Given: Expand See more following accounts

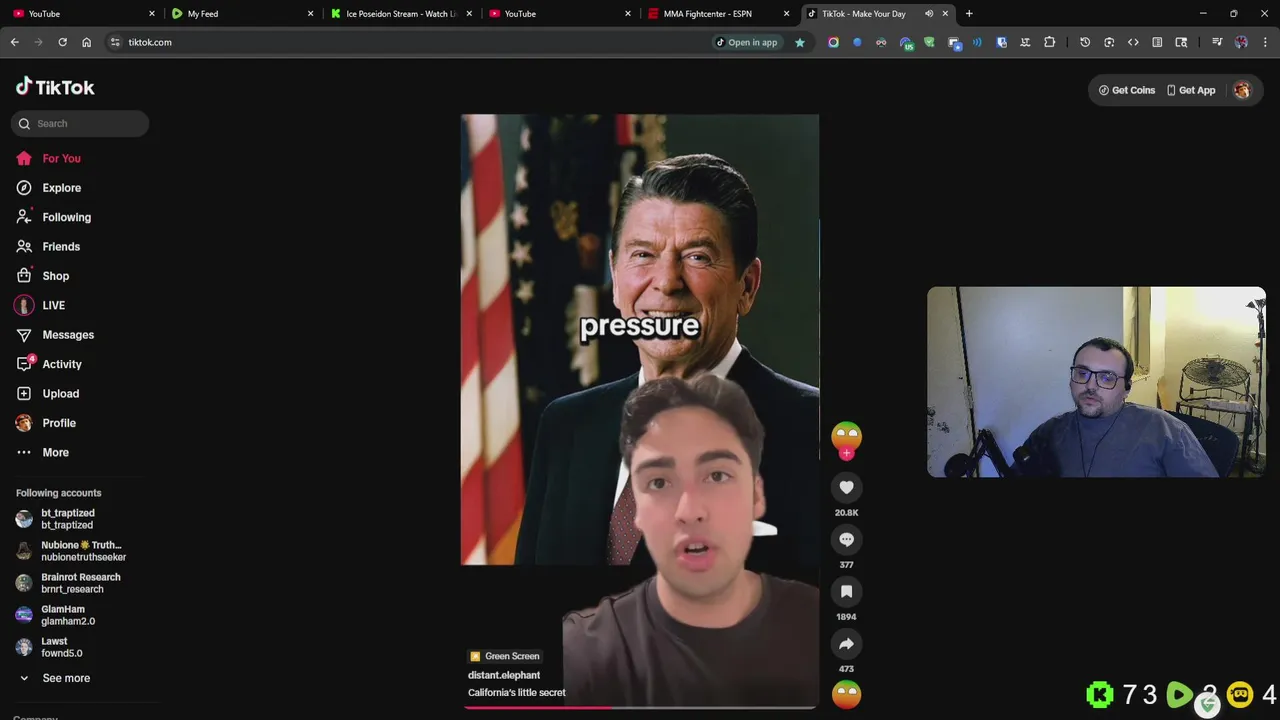Looking at the screenshot, I should click(x=54, y=678).
